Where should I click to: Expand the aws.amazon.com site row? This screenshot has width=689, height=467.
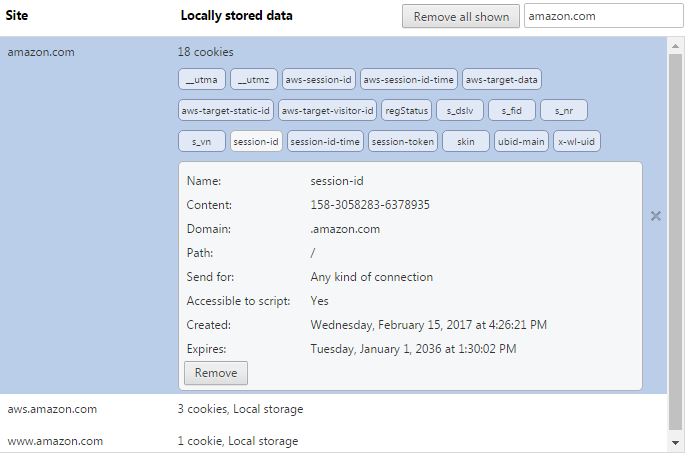[x=333, y=409]
